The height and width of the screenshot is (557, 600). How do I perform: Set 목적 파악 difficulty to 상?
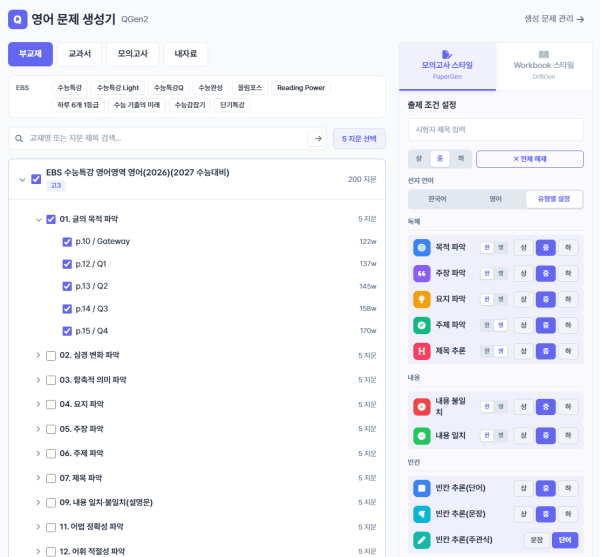point(523,248)
